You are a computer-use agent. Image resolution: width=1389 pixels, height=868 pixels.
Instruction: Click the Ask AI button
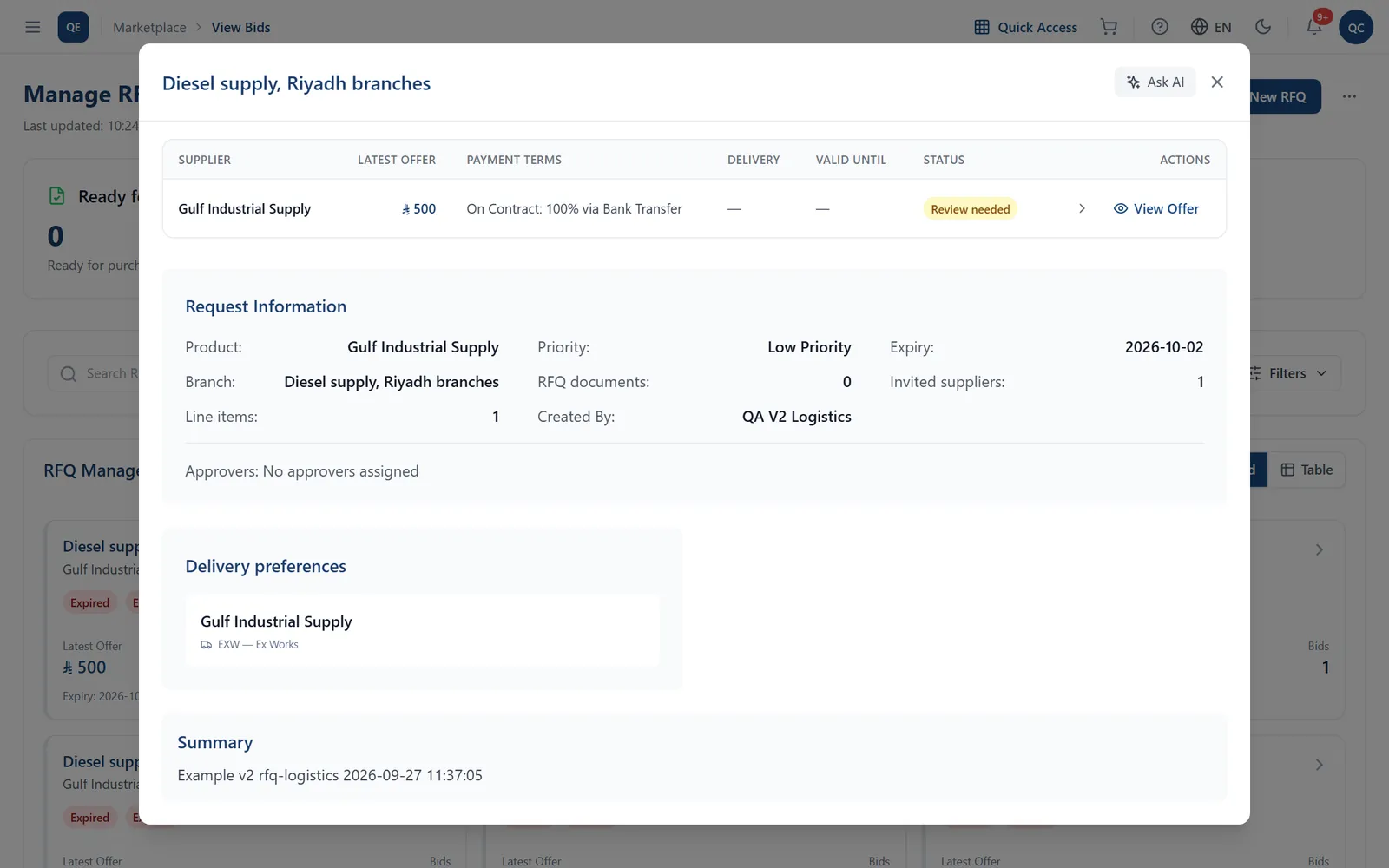(x=1155, y=82)
